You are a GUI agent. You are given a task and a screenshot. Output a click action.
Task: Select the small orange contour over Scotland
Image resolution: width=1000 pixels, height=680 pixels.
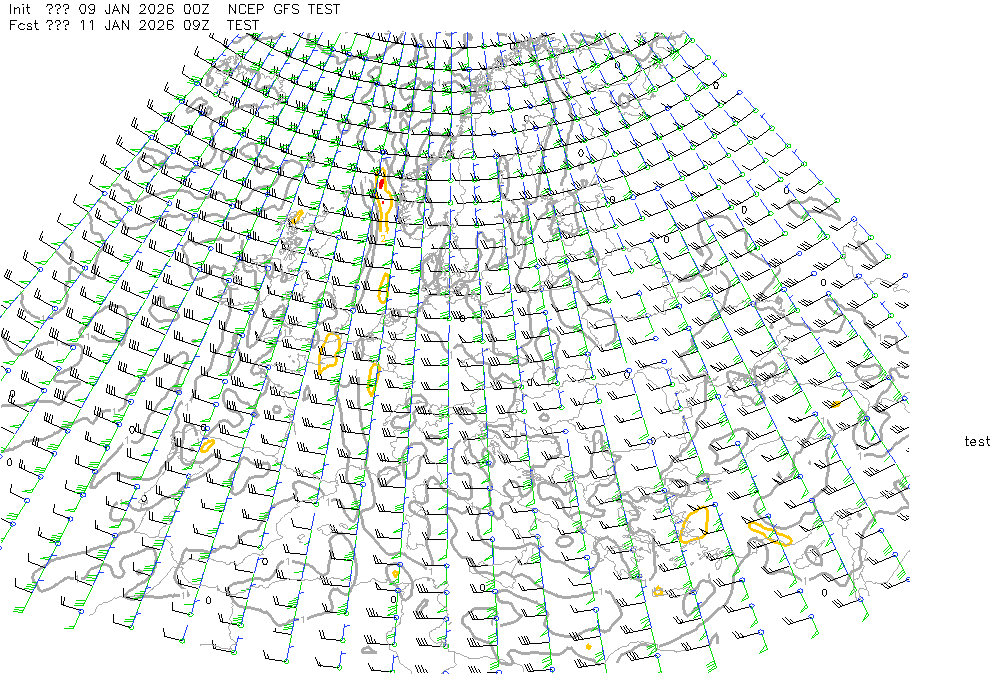(x=298, y=215)
